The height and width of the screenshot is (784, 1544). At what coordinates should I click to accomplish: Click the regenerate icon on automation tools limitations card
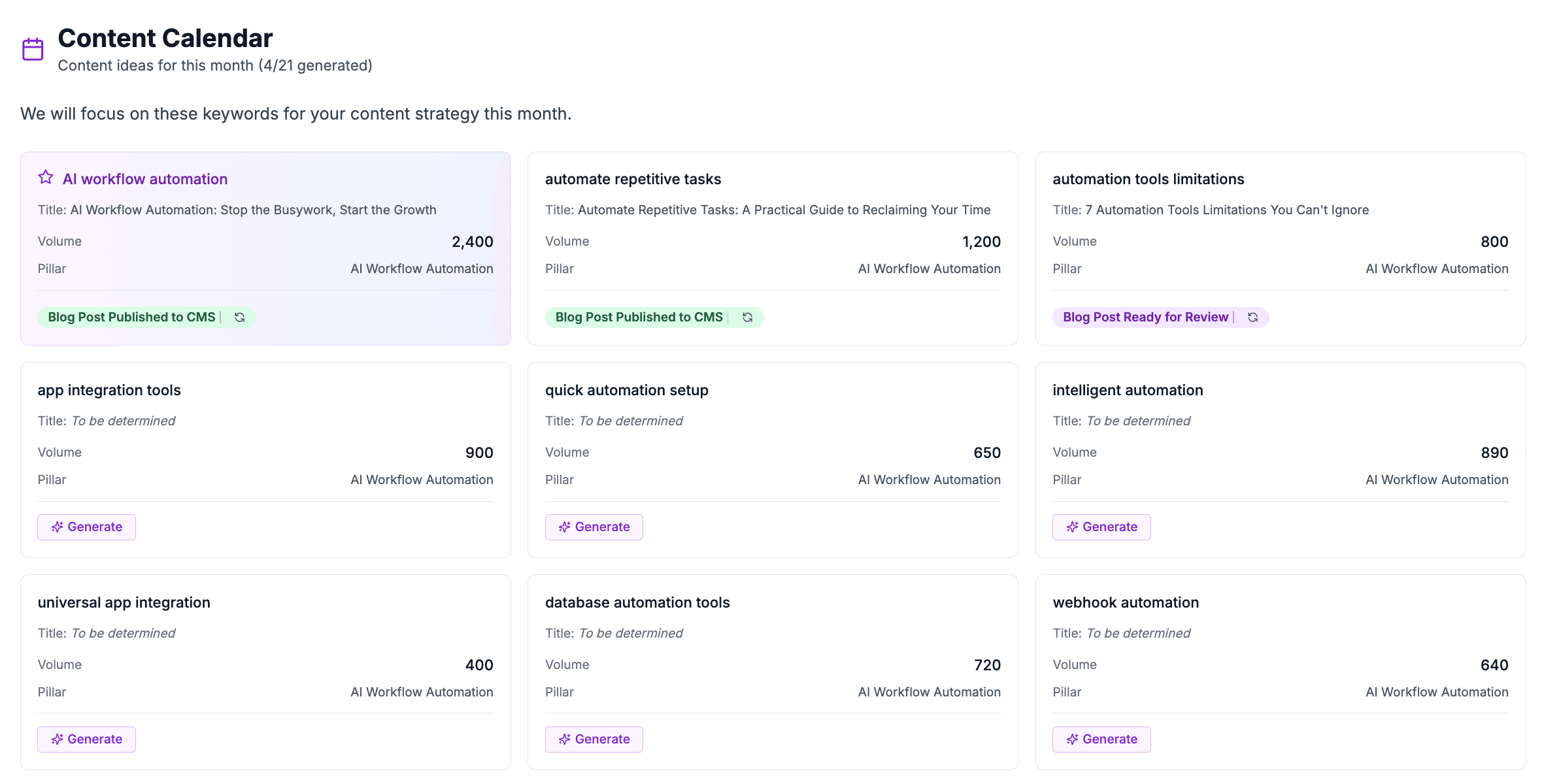1253,317
